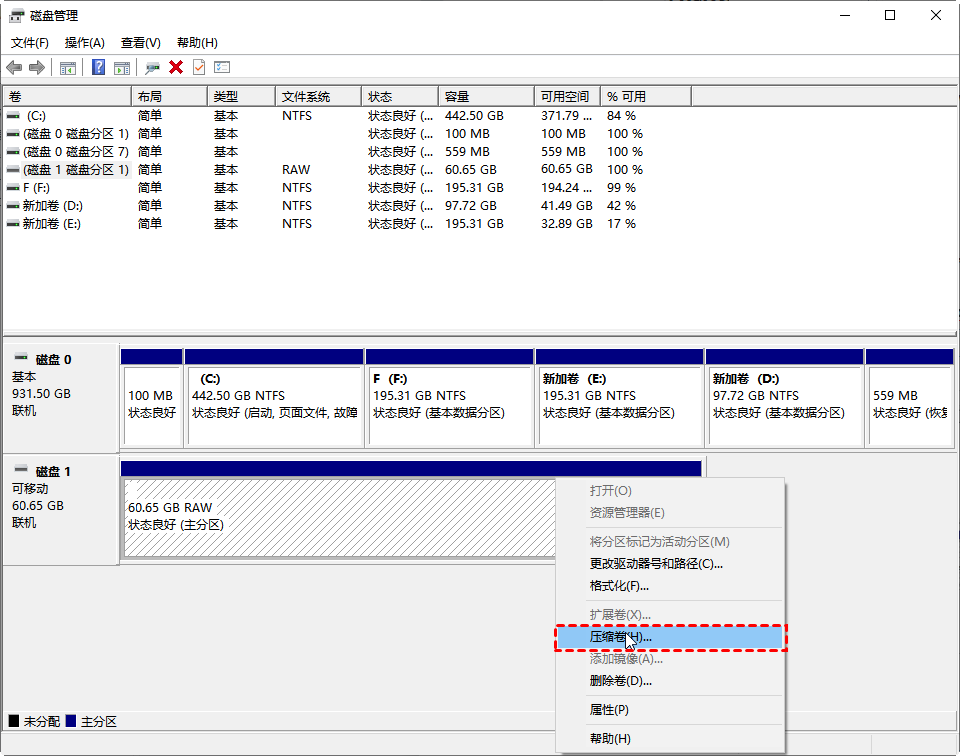
Task: Open Help via blue question mark icon
Action: (x=99, y=67)
